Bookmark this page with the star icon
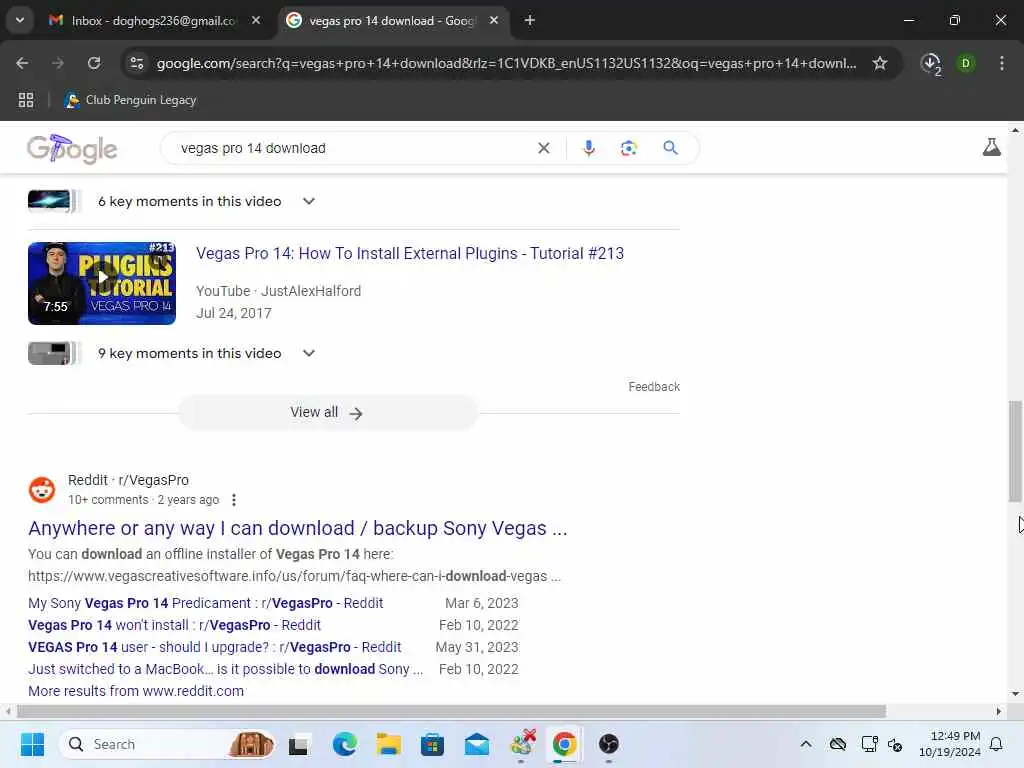1024x768 pixels. (880, 63)
